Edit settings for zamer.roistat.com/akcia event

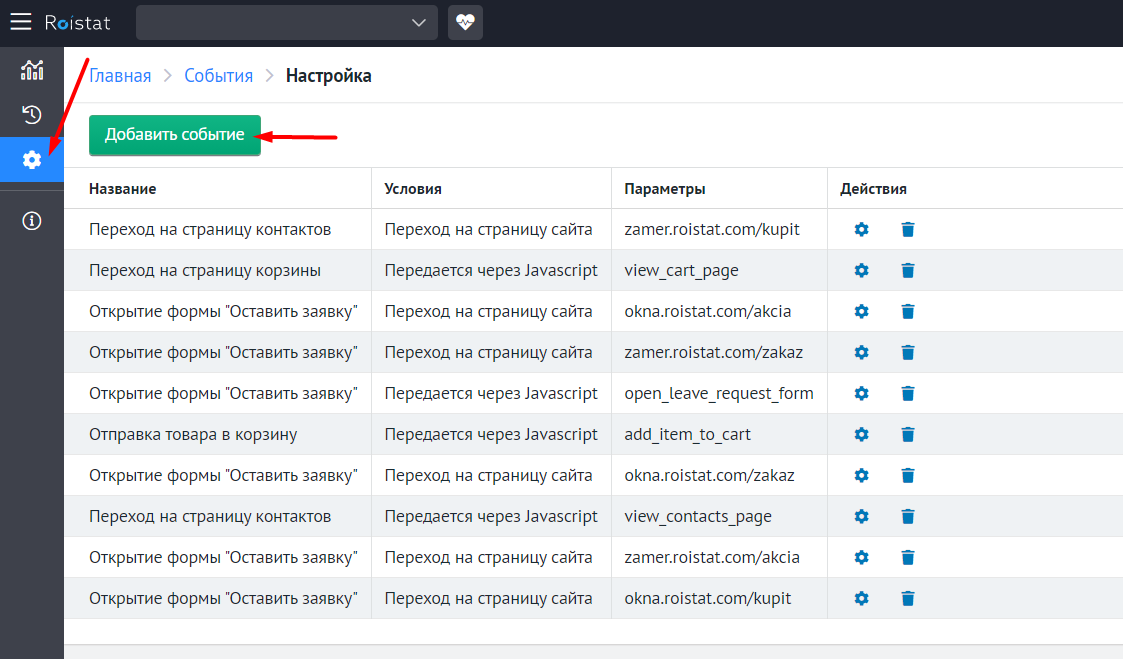(x=862, y=557)
